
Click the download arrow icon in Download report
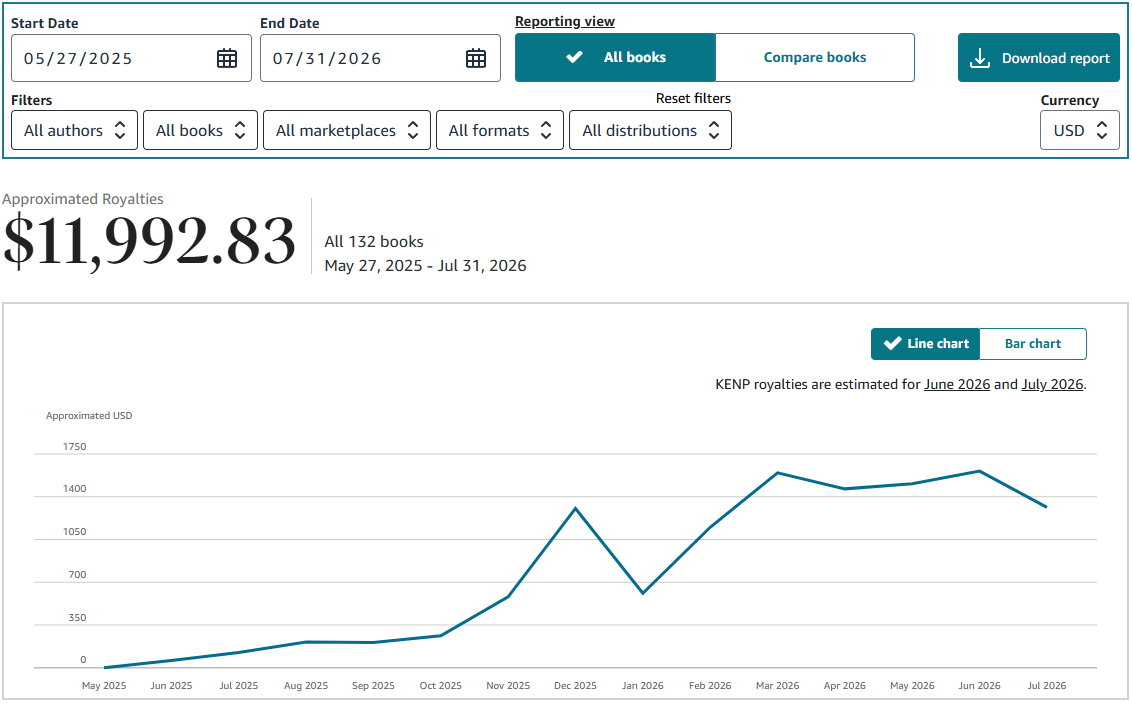[980, 58]
